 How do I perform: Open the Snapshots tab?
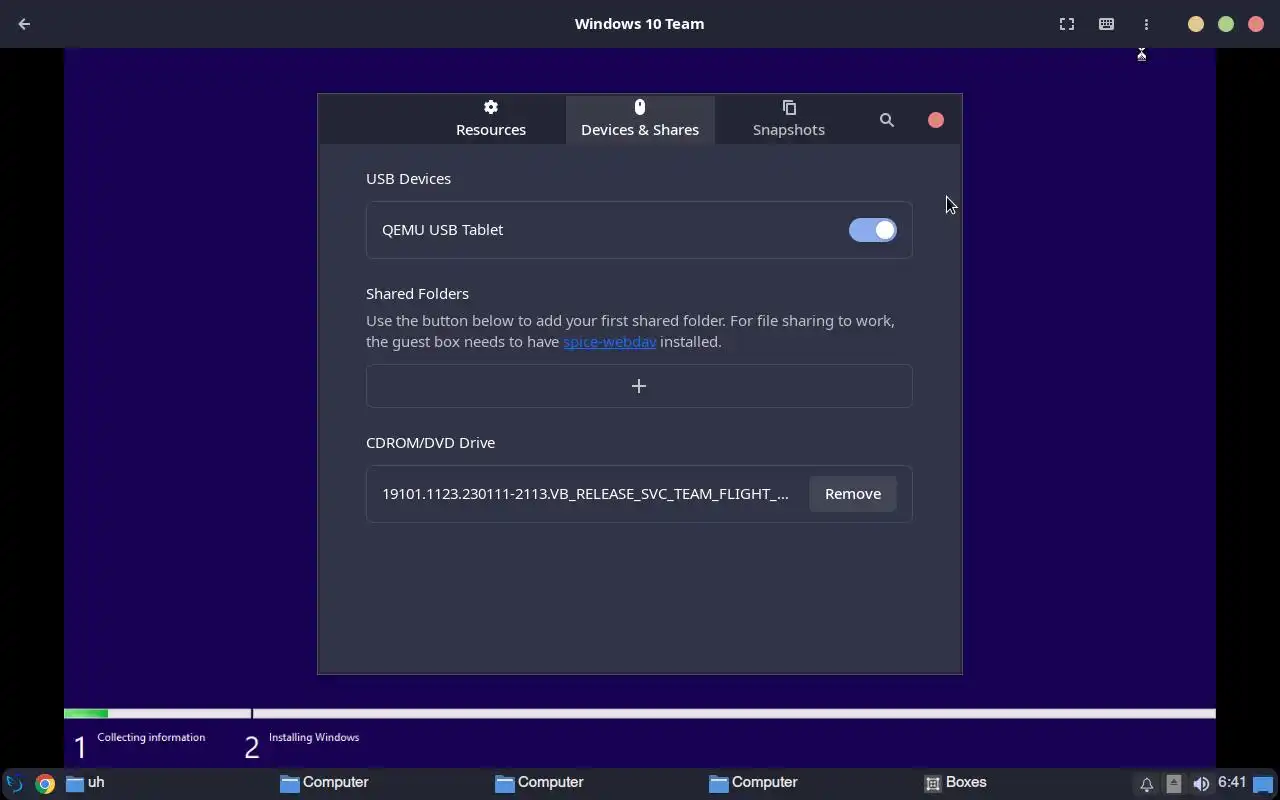789,119
